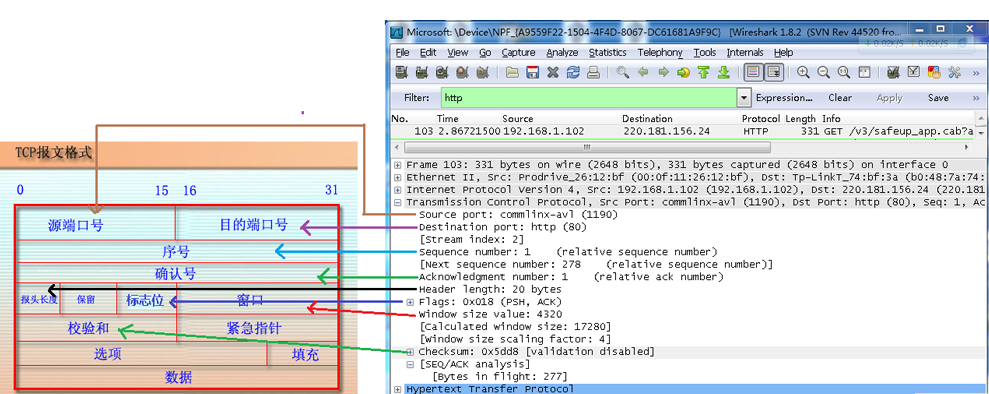Reload the capture file icon

click(573, 72)
